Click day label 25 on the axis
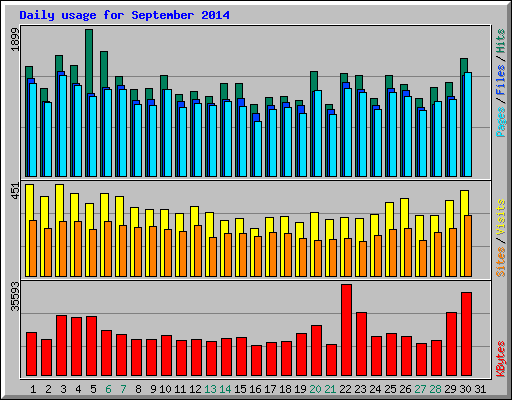The image size is (512, 400). coord(390,389)
